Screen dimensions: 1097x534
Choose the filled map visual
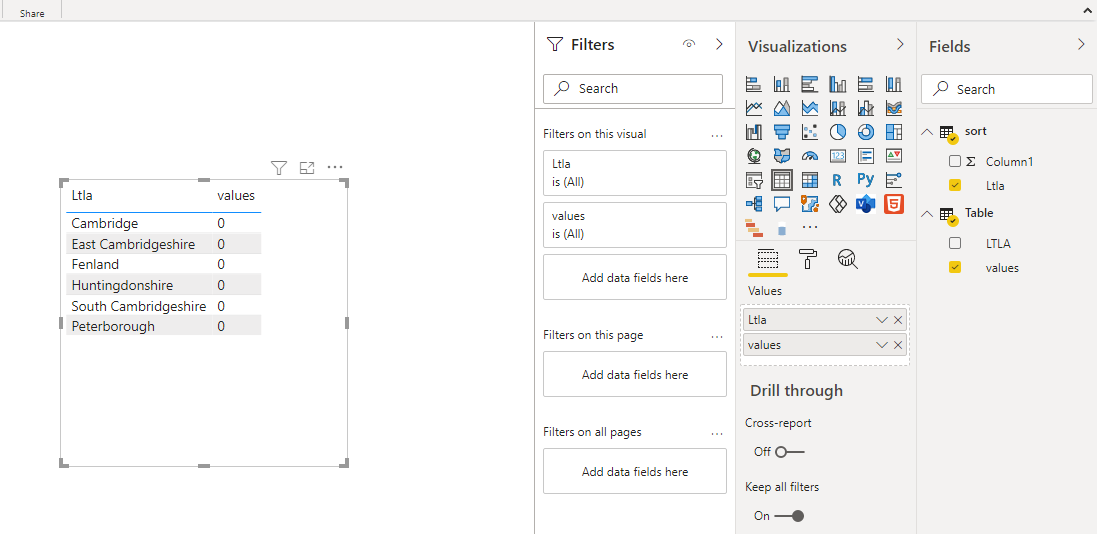tap(781, 155)
